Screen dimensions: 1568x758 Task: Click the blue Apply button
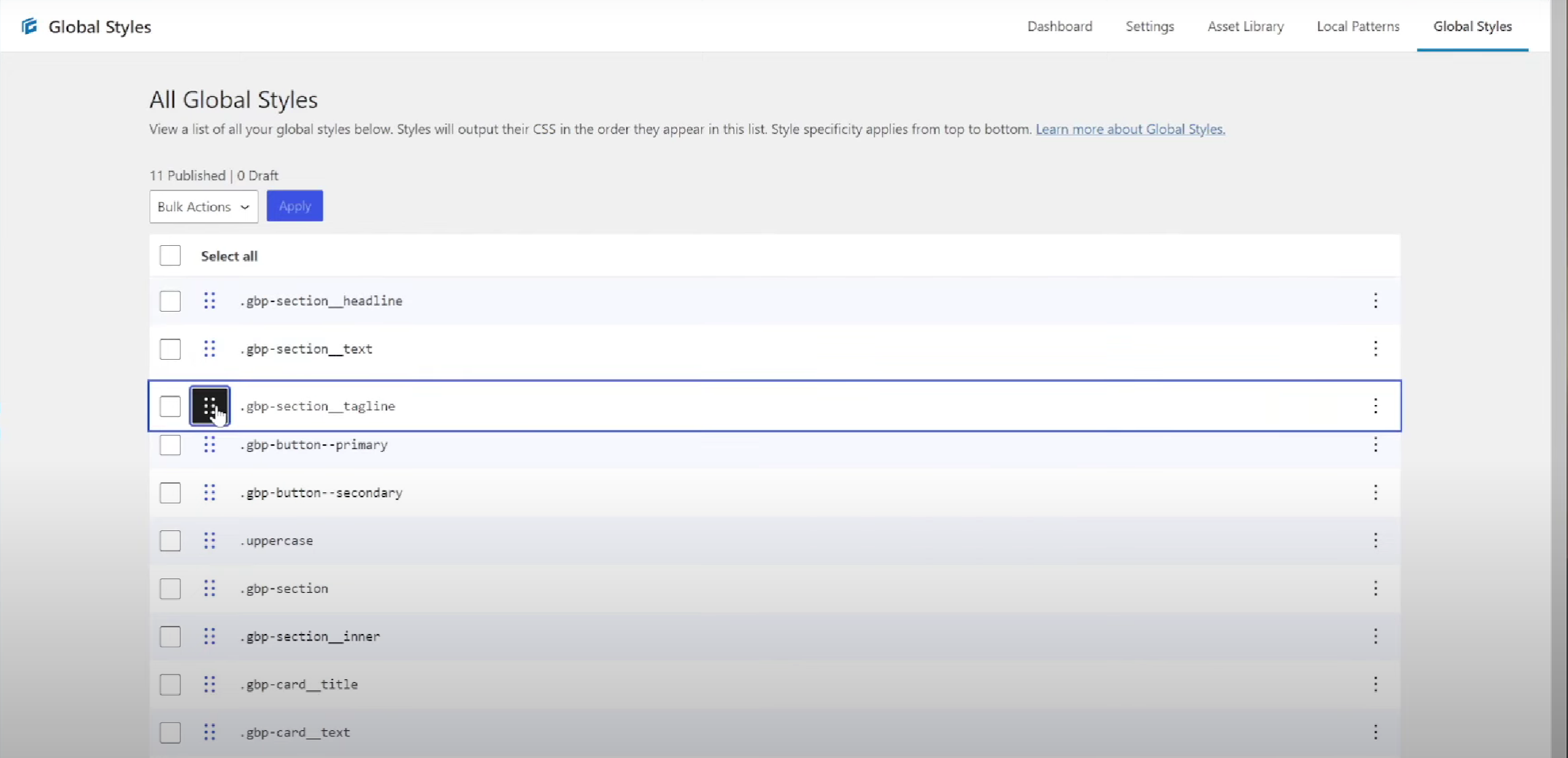[x=295, y=206]
